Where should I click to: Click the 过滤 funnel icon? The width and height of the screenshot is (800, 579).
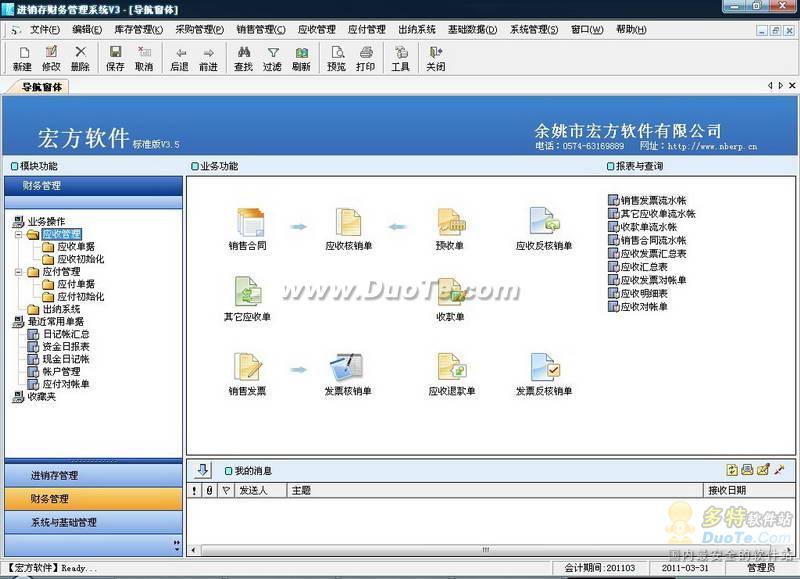click(x=272, y=58)
